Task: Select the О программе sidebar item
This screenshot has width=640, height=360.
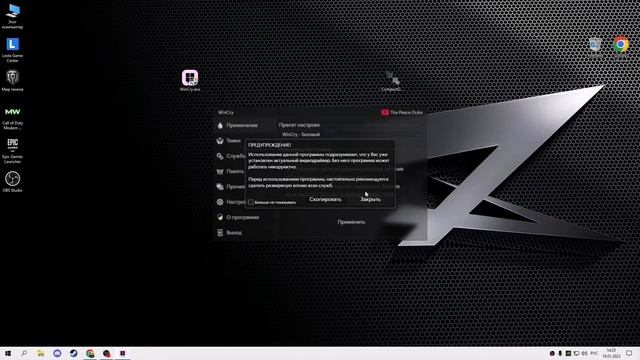Action: 243,218
